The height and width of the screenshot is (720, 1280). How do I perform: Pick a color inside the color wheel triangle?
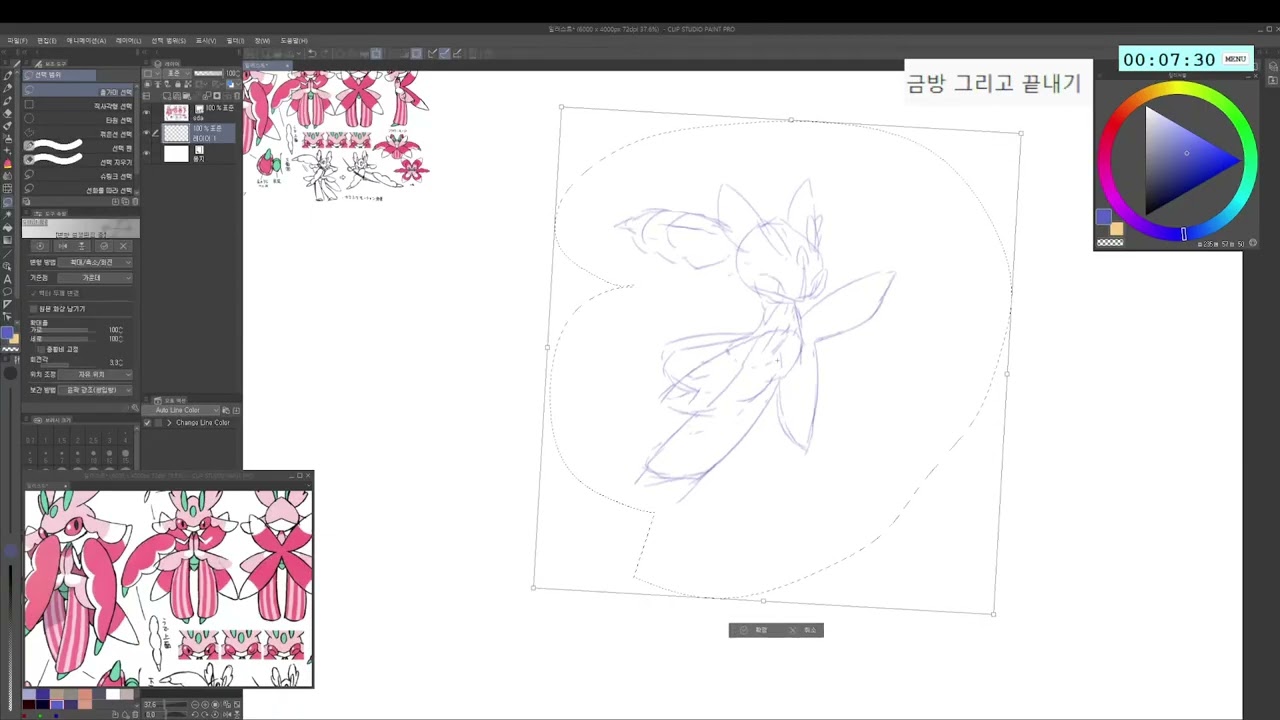pyautogui.click(x=1186, y=158)
